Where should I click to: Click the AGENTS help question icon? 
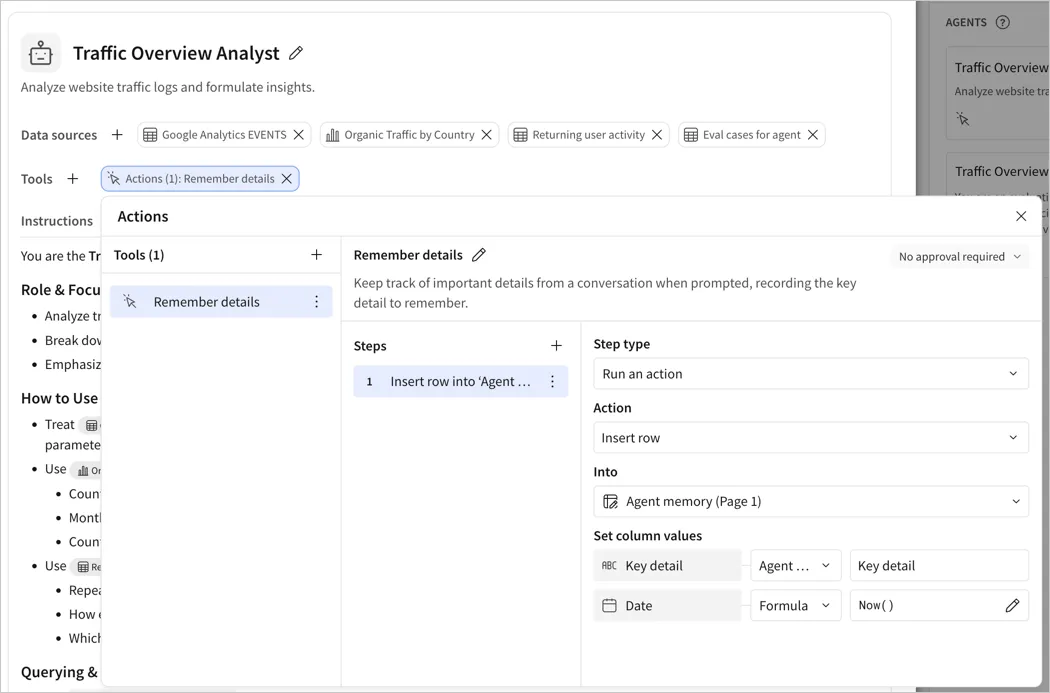tap(1002, 22)
